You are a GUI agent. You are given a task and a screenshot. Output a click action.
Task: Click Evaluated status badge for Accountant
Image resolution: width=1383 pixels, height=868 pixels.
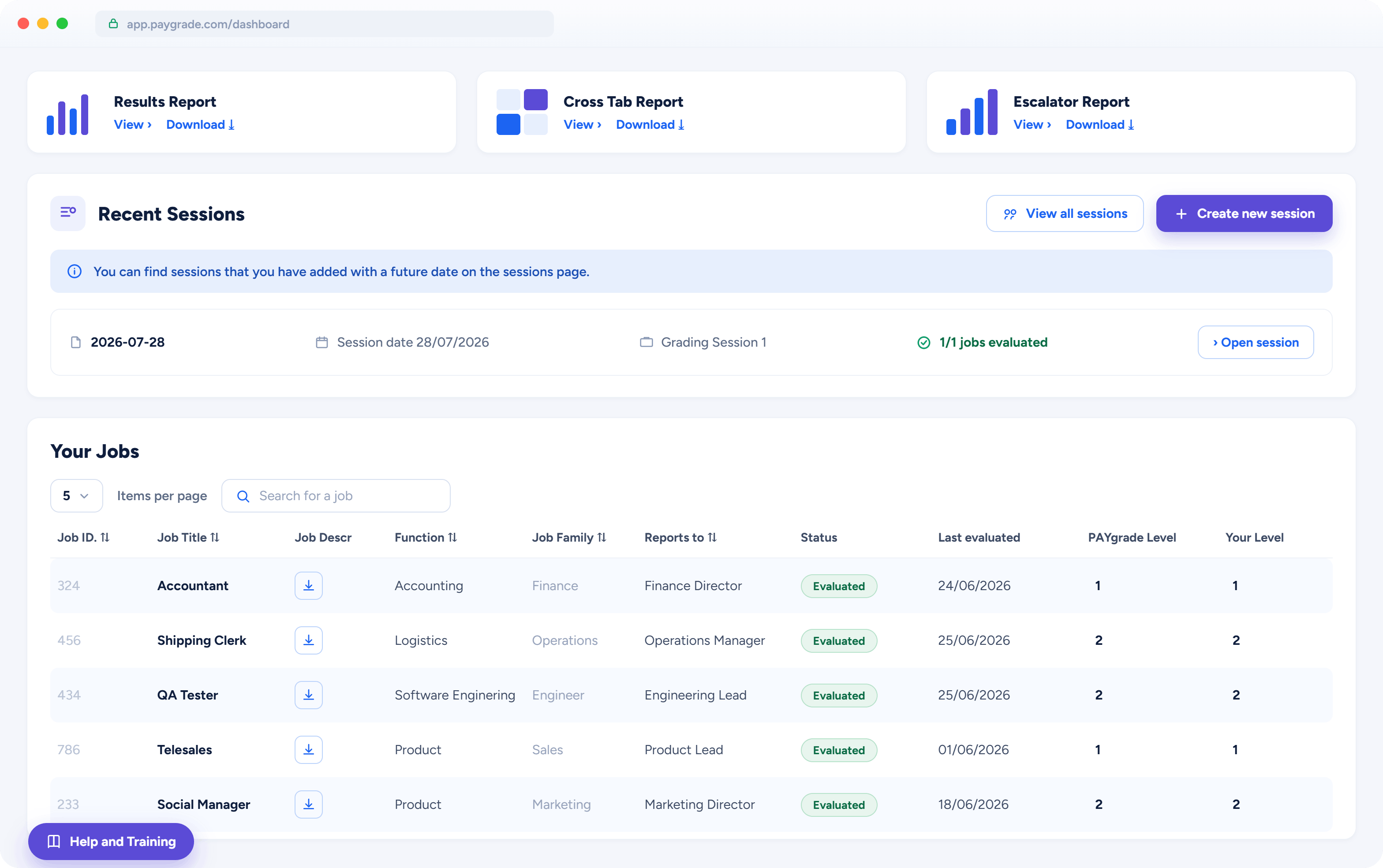[x=838, y=586]
